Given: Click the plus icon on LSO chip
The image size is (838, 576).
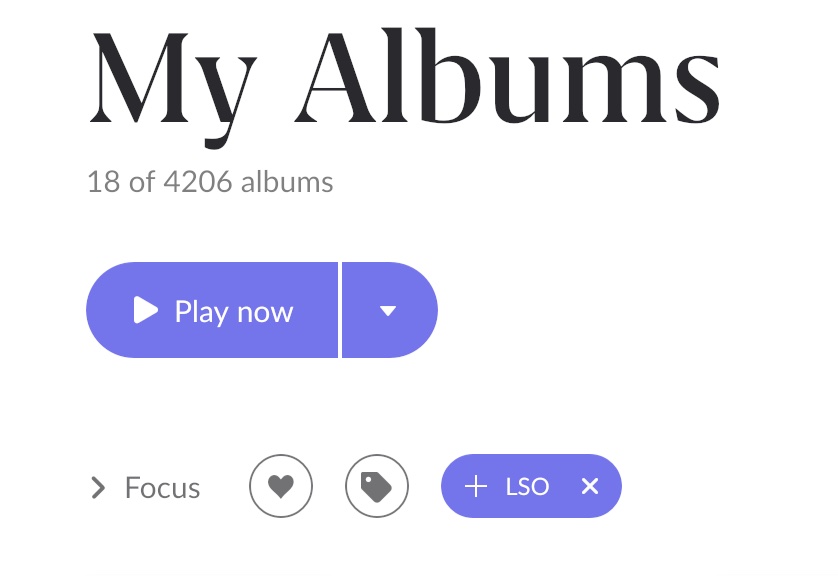Looking at the screenshot, I should point(476,487).
